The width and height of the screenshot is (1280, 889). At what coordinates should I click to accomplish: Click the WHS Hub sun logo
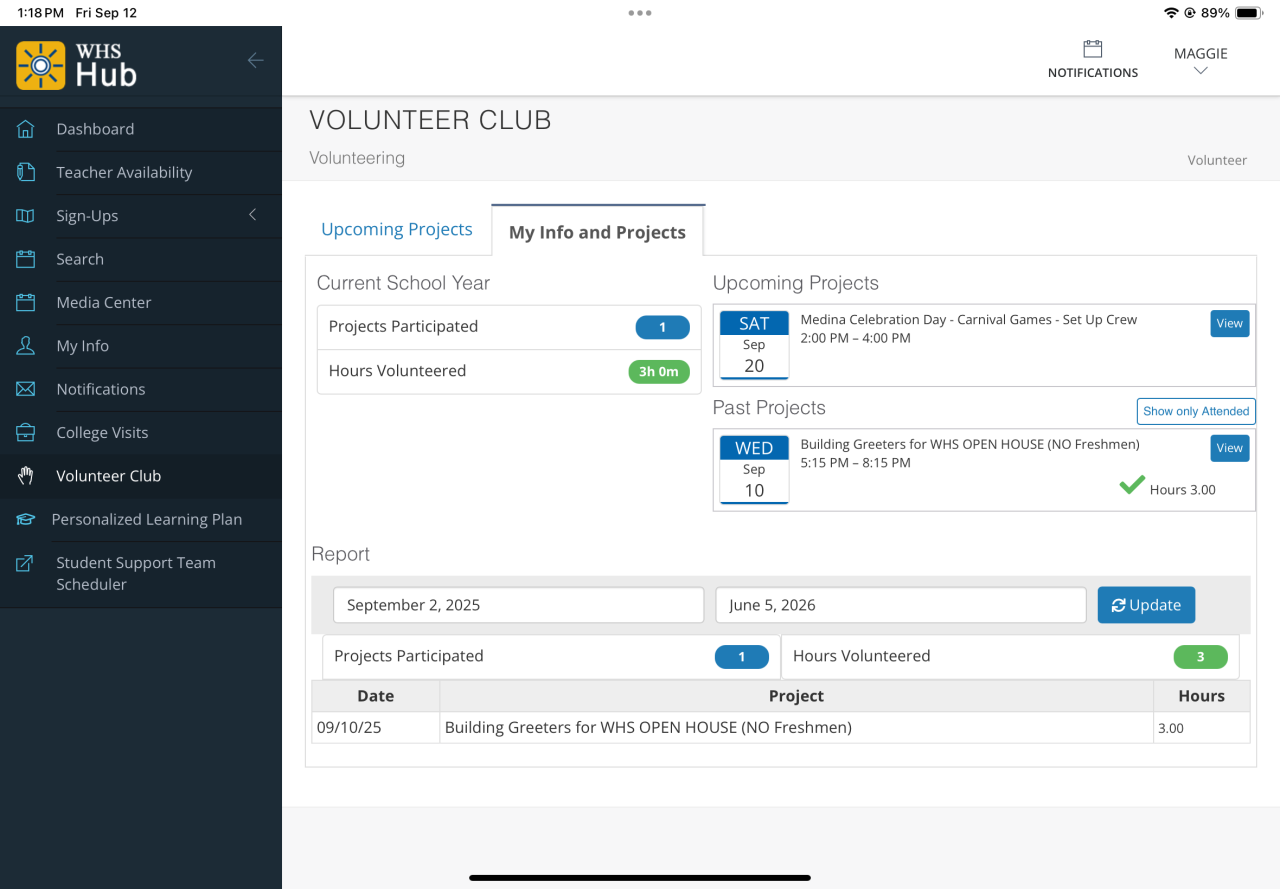click(41, 65)
